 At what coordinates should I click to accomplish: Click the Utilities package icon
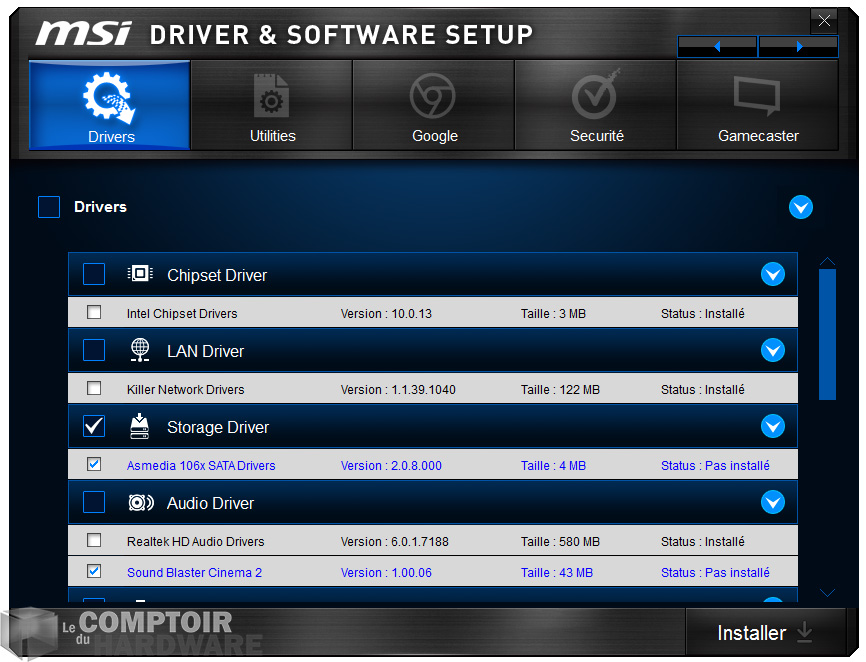[271, 95]
